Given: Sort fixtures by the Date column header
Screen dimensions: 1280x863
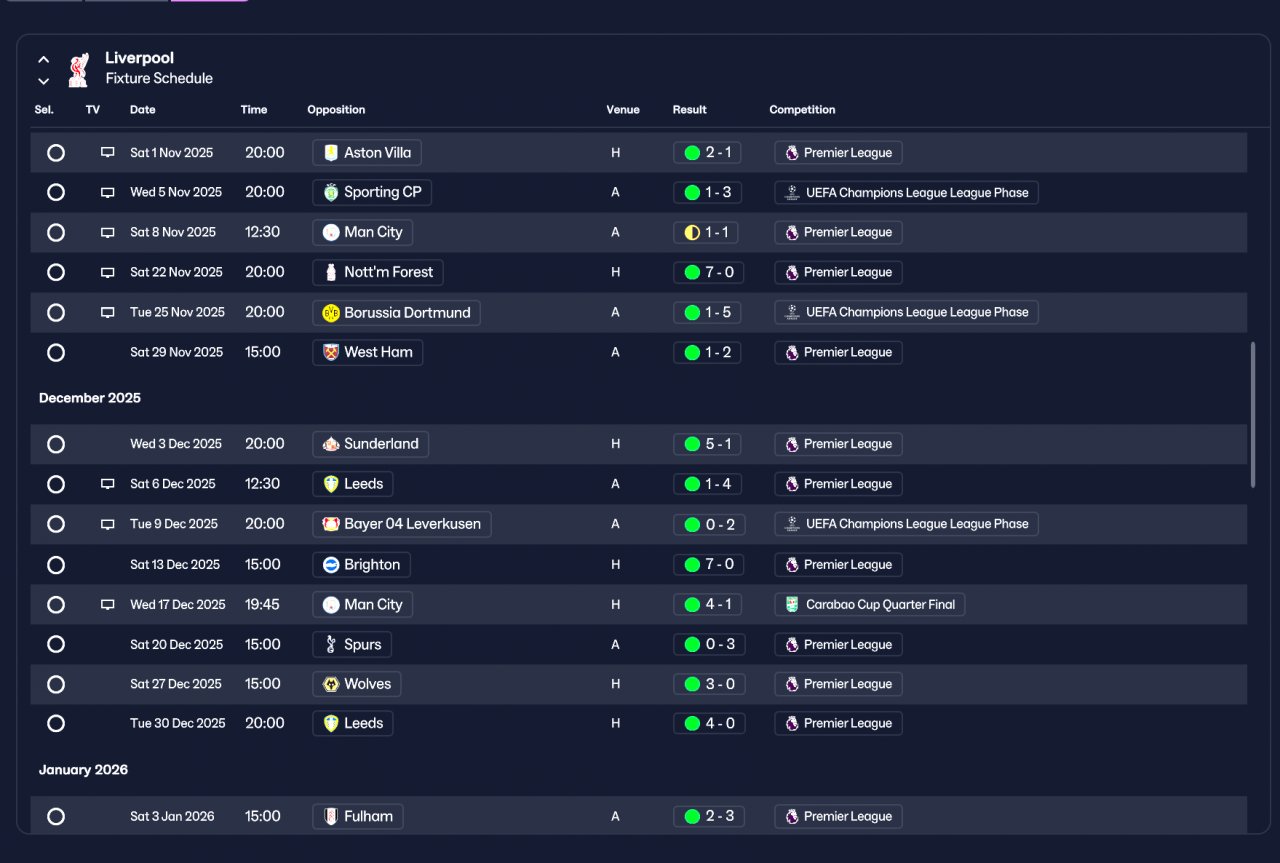Looking at the screenshot, I should coord(143,110).
